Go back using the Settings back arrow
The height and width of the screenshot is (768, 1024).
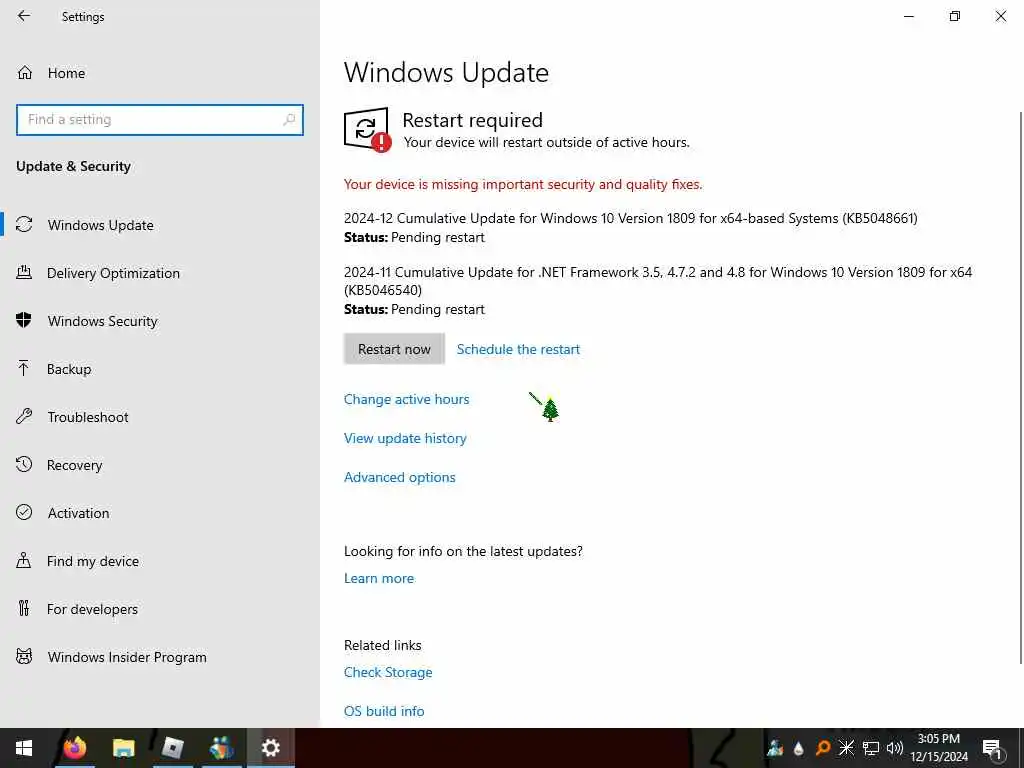pos(24,16)
